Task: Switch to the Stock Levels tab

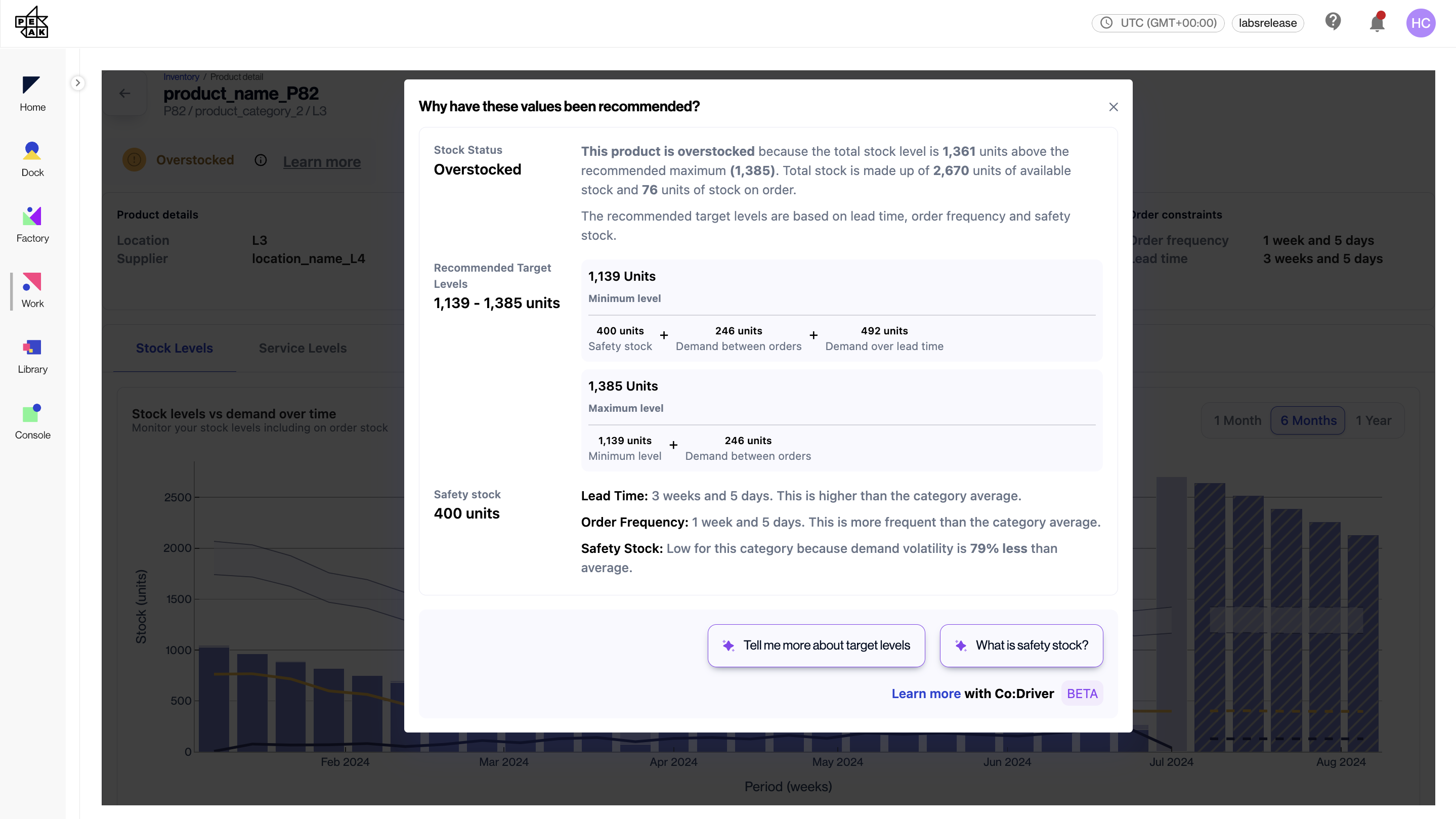Action: tap(174, 348)
